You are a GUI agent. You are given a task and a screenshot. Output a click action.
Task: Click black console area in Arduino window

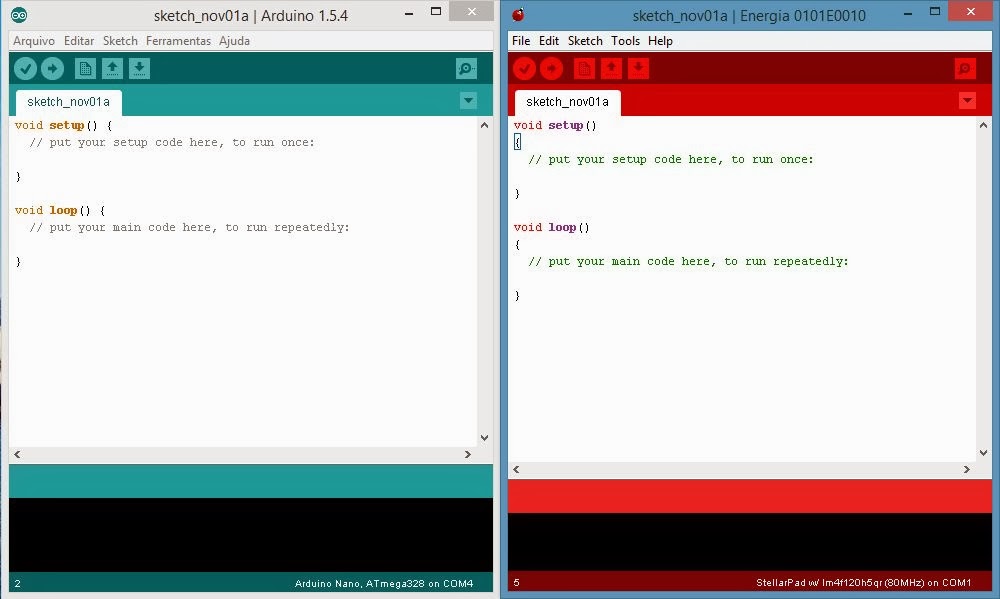(251, 535)
